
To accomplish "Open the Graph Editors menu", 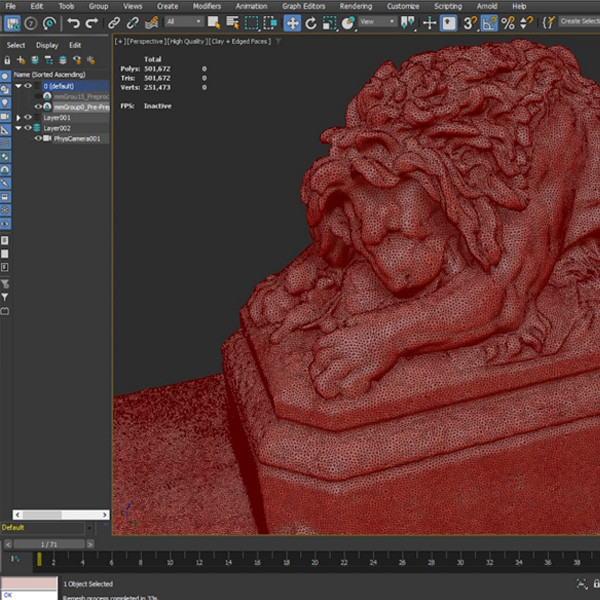I will (303, 6).
